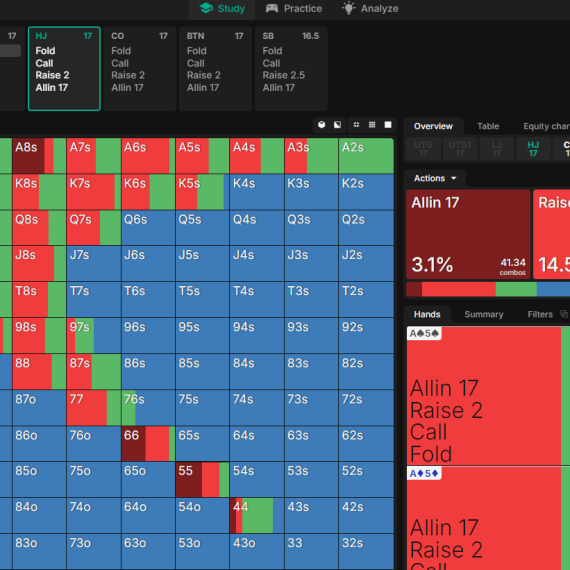The image size is (570, 570).
Task: Open the Summary tab
Action: point(484,314)
